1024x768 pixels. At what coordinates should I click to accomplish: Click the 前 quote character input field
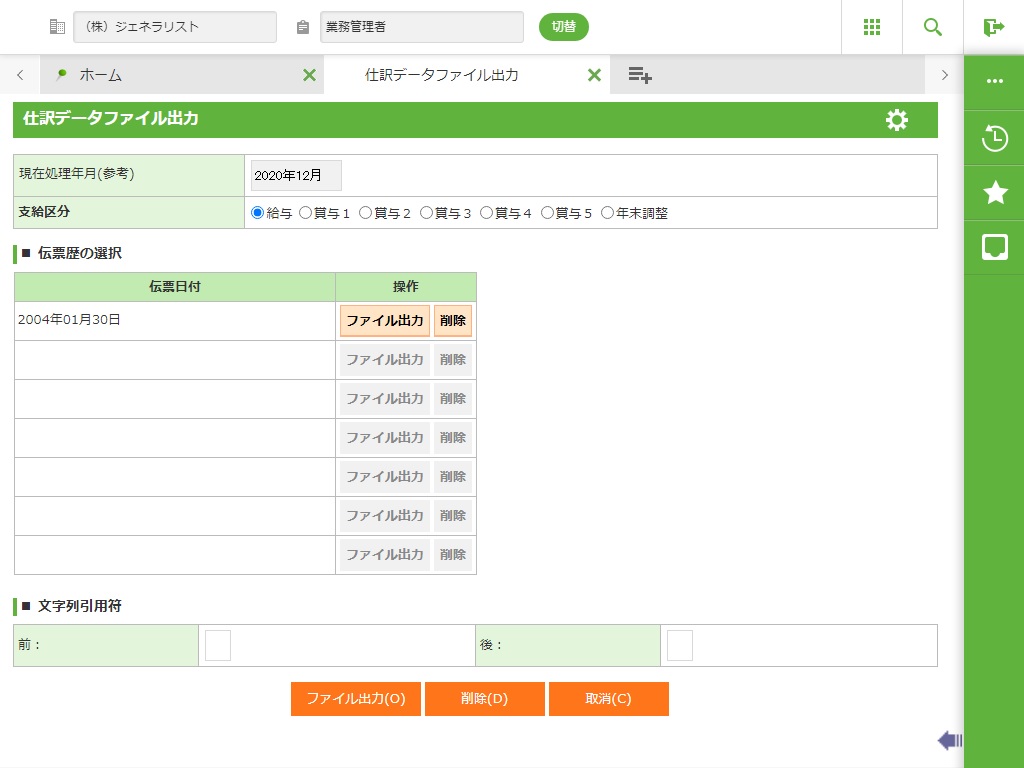[218, 645]
